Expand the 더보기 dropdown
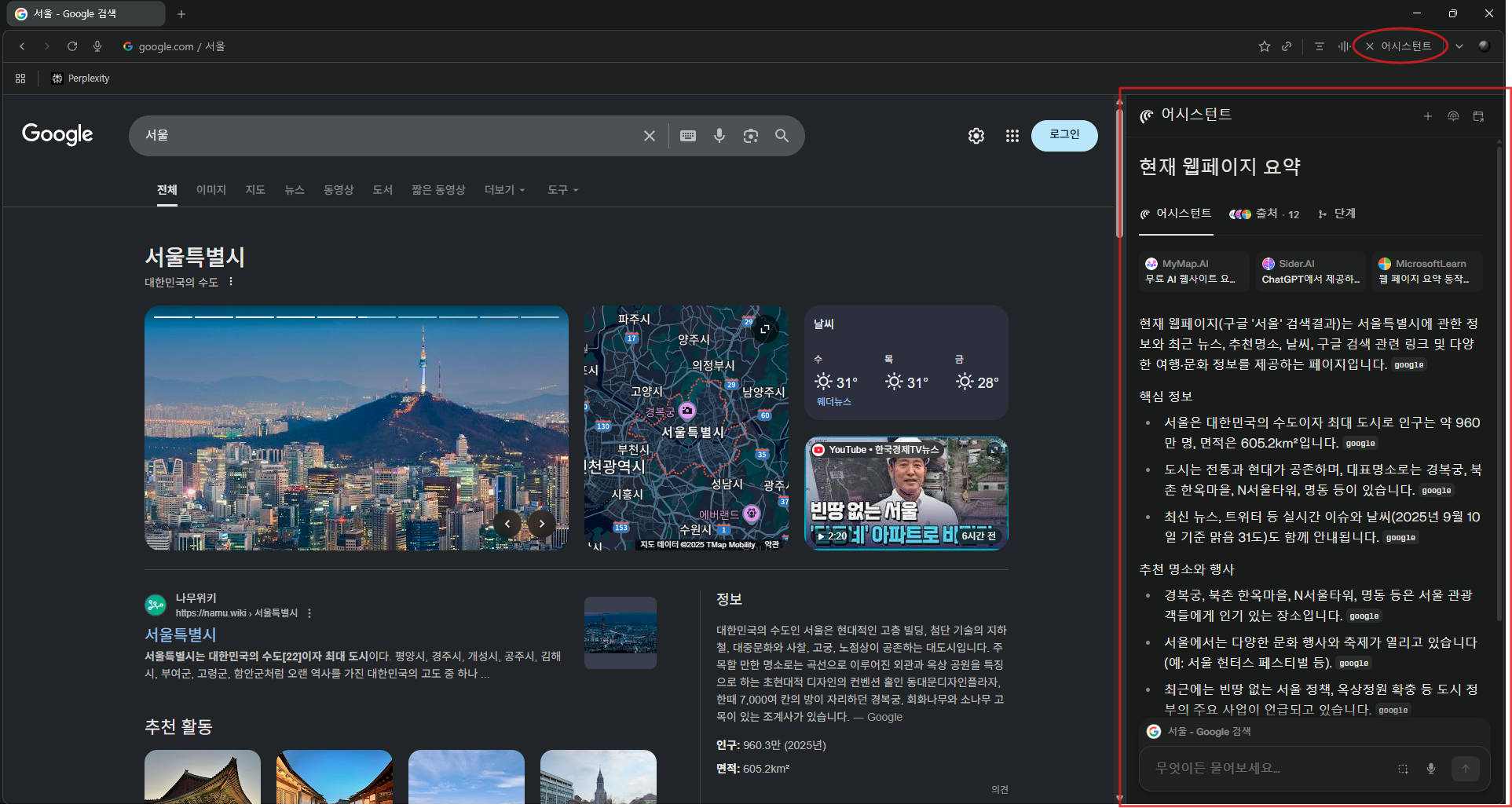 (x=504, y=190)
